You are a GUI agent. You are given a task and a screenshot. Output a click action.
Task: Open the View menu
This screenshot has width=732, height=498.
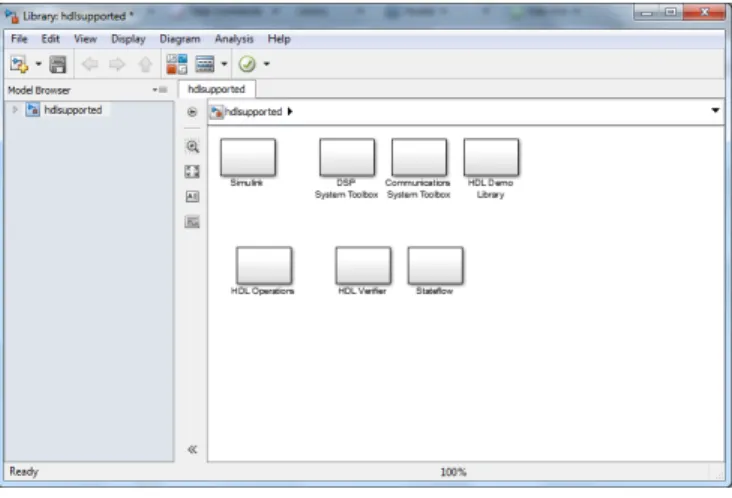85,39
